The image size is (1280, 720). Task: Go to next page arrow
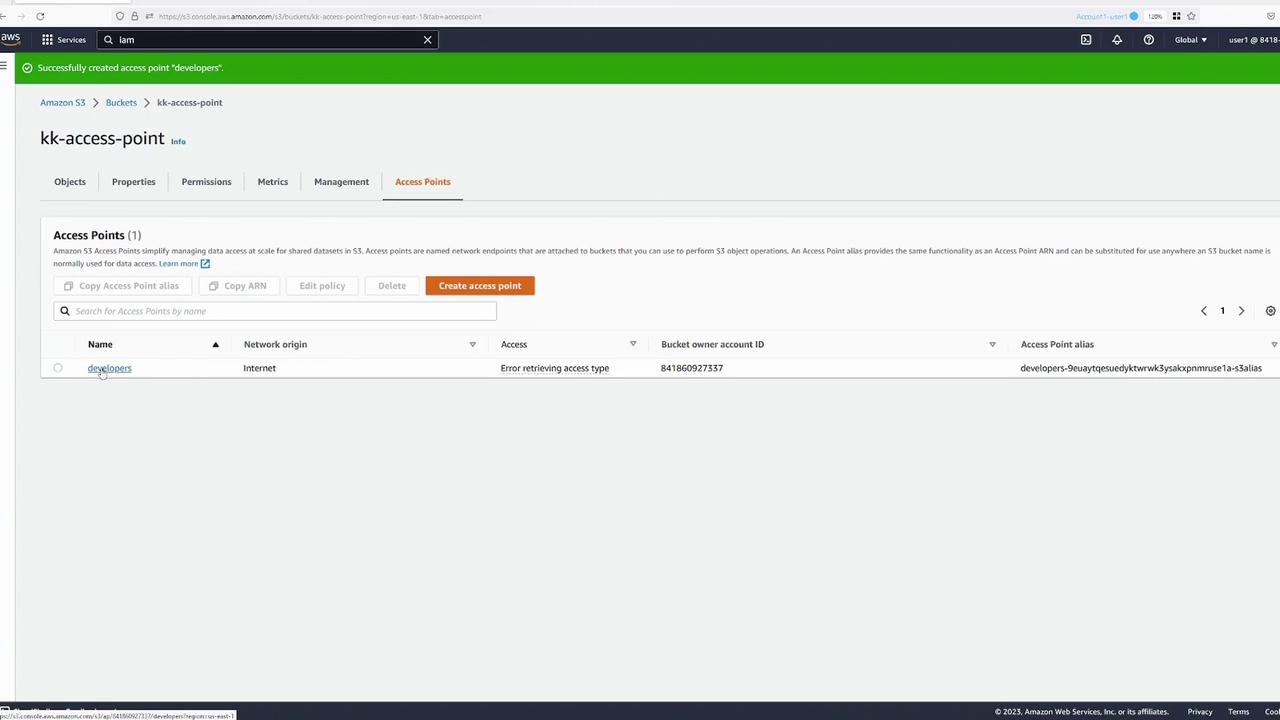(x=1241, y=311)
